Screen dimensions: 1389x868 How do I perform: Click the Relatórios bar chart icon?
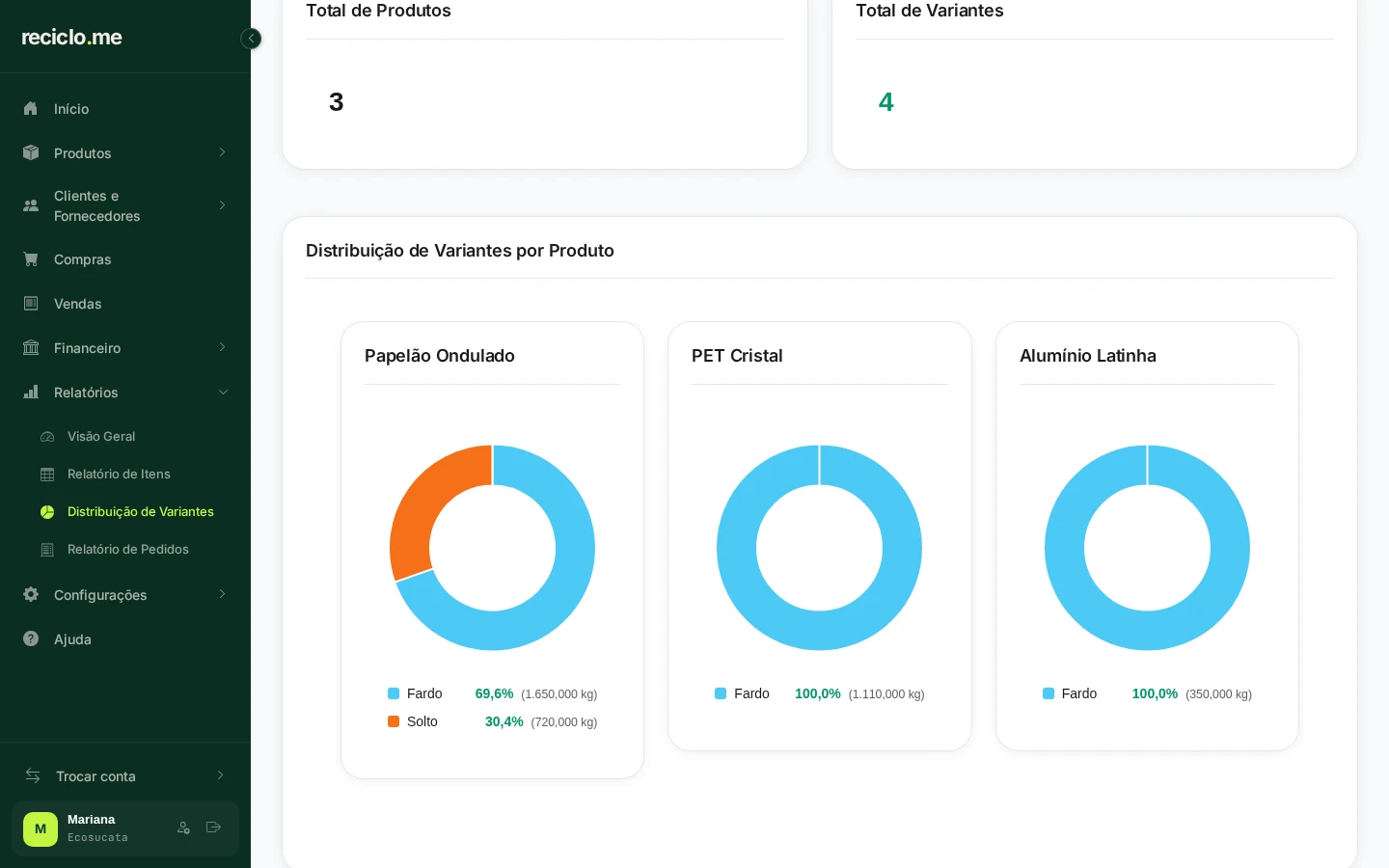coord(31,392)
